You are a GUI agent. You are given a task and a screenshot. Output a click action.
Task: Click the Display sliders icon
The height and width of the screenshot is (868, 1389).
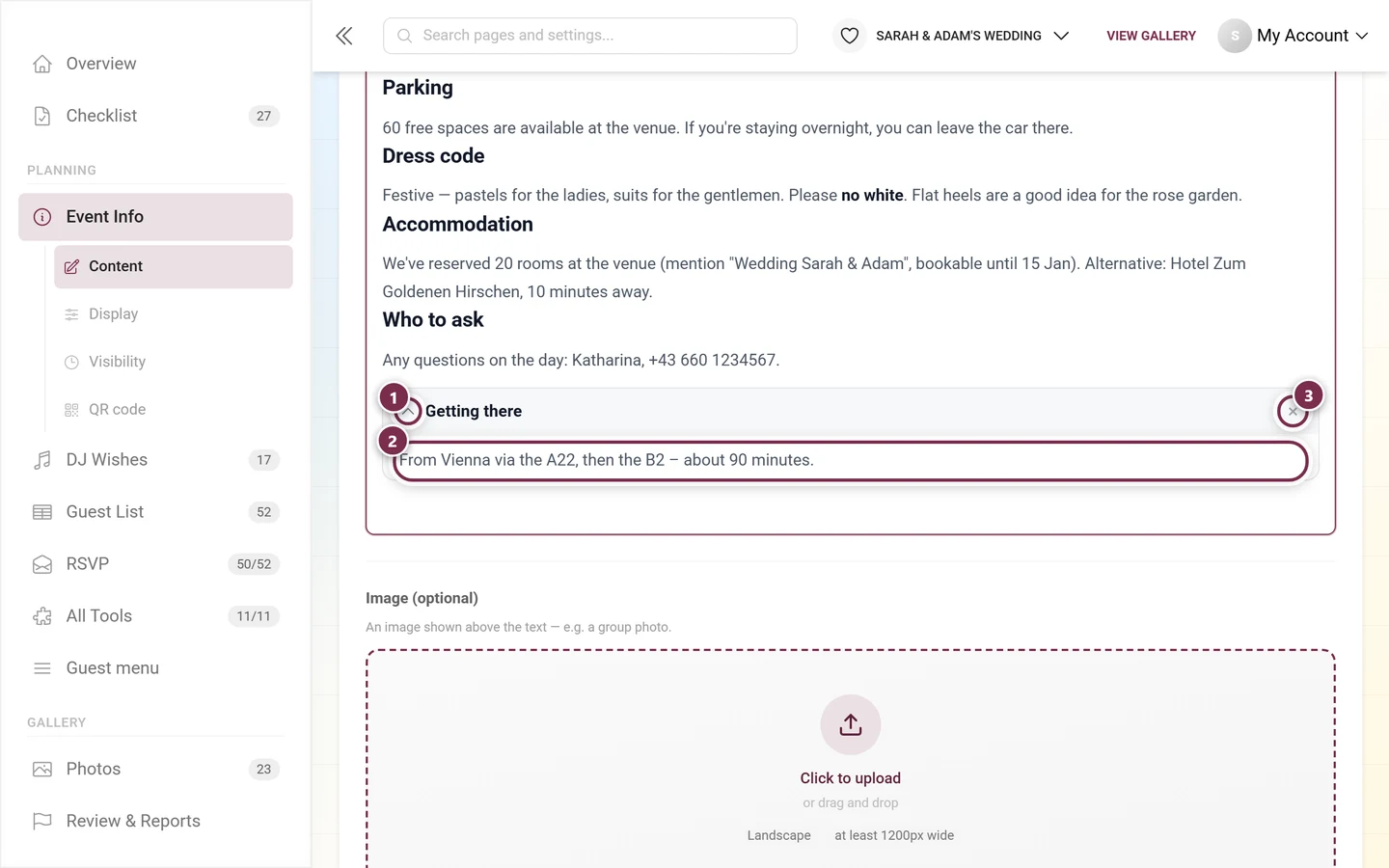(71, 314)
